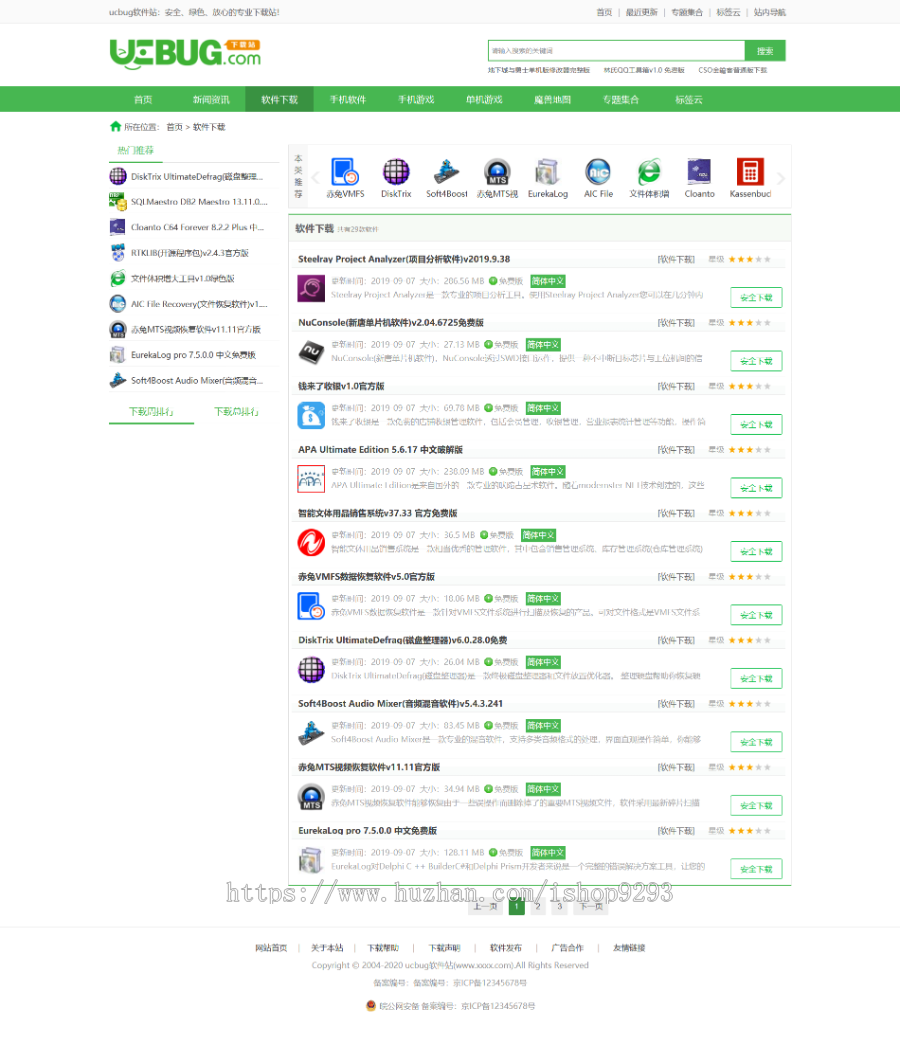Click 软件下载 category link of NuConsole row

[x=676, y=323]
